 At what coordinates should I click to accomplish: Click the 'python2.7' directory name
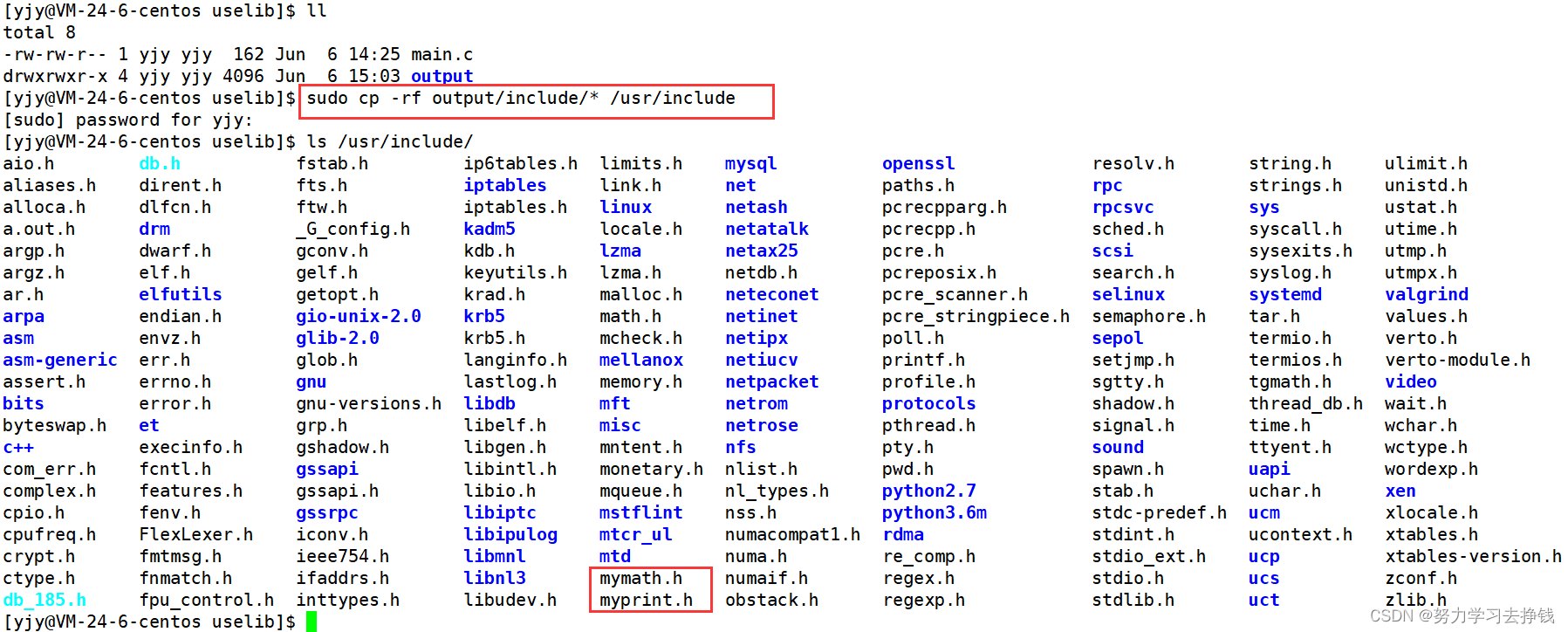pyautogui.click(x=928, y=491)
